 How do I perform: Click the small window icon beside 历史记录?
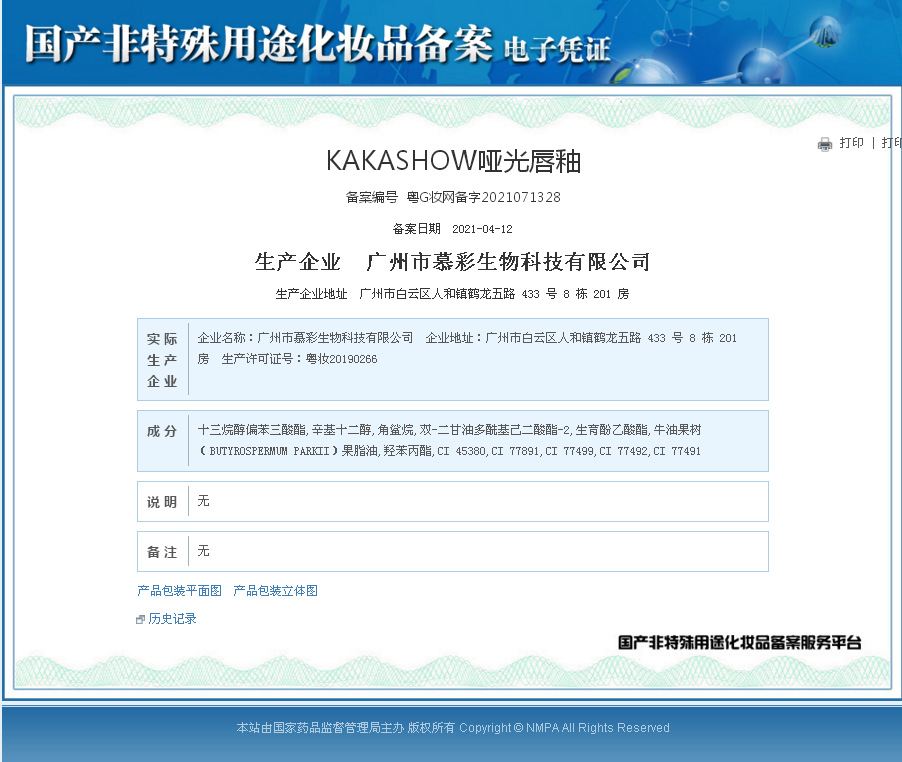[x=140, y=618]
